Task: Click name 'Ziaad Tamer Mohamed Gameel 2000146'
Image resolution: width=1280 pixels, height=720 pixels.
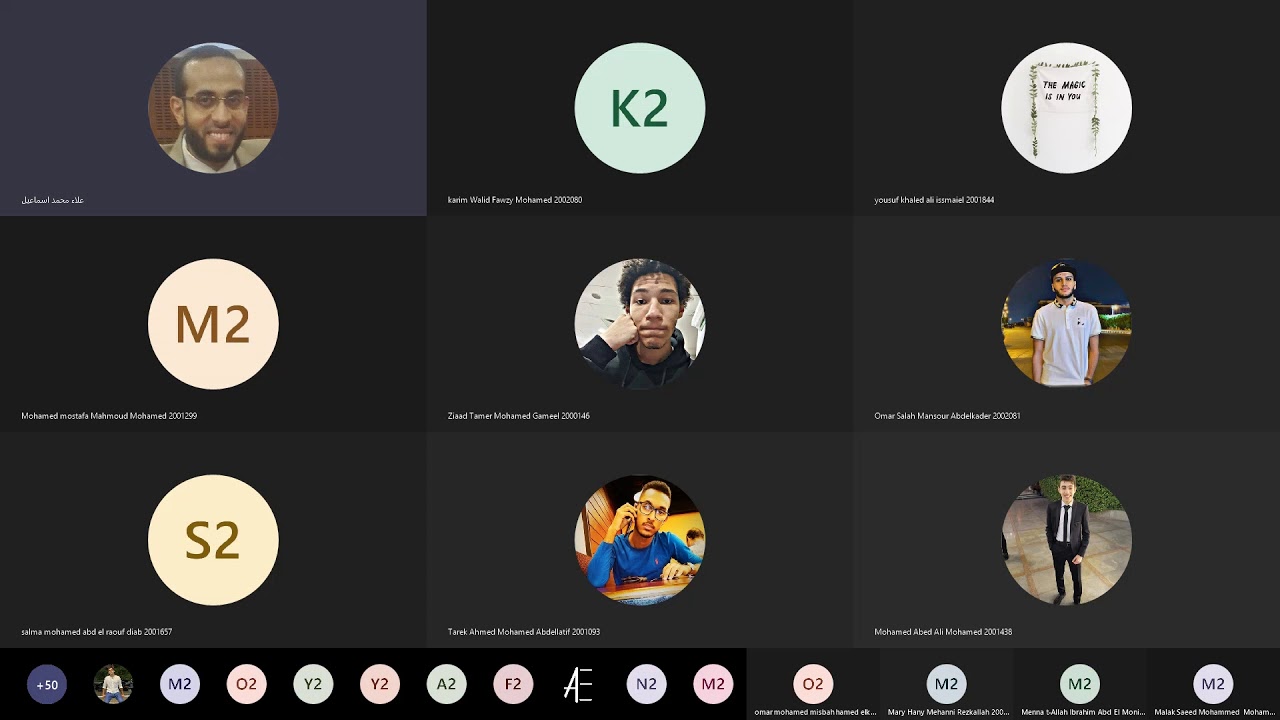Action: click(x=519, y=416)
